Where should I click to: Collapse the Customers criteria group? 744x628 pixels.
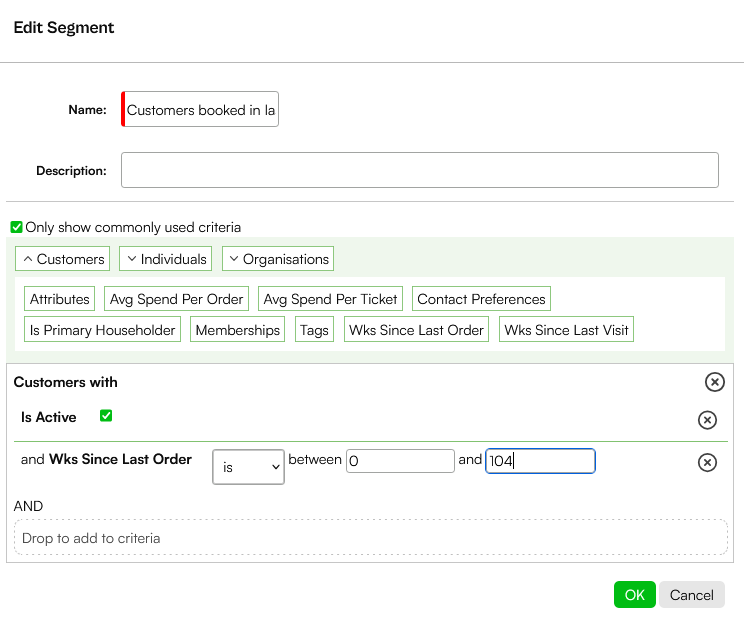[x=63, y=259]
